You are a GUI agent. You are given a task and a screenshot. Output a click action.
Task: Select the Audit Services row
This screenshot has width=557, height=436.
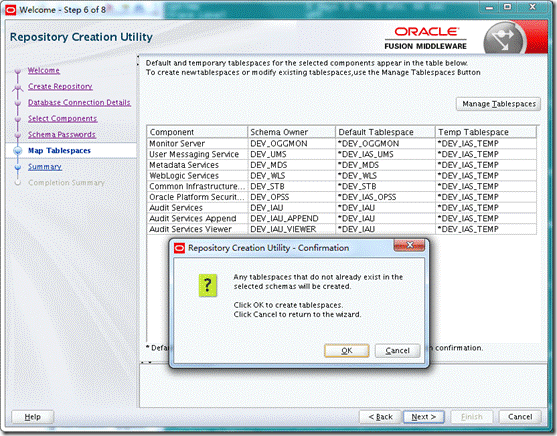342,208
